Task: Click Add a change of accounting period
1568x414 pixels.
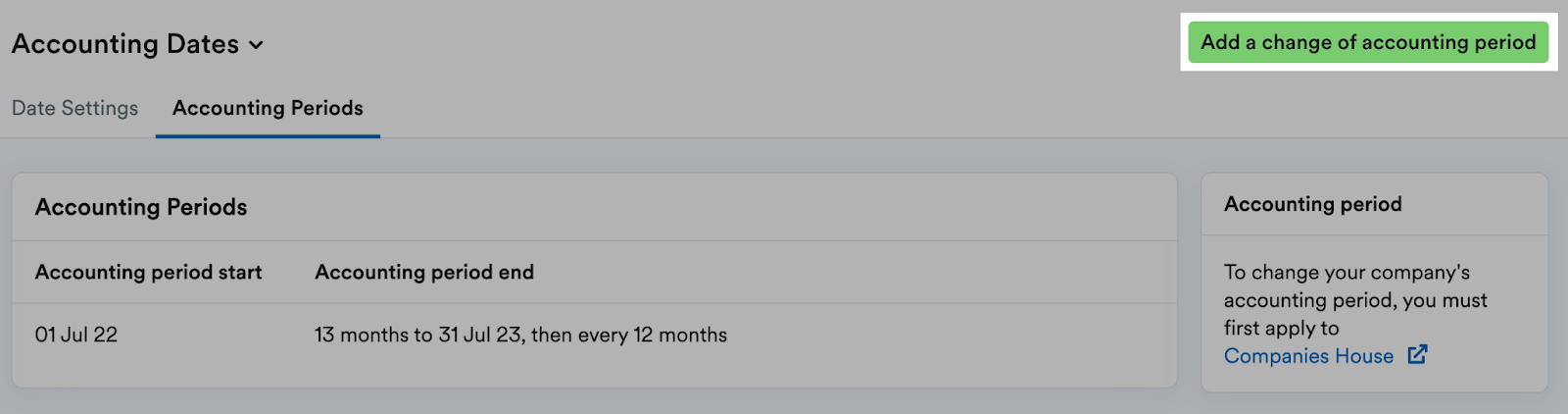Action: point(1368,42)
